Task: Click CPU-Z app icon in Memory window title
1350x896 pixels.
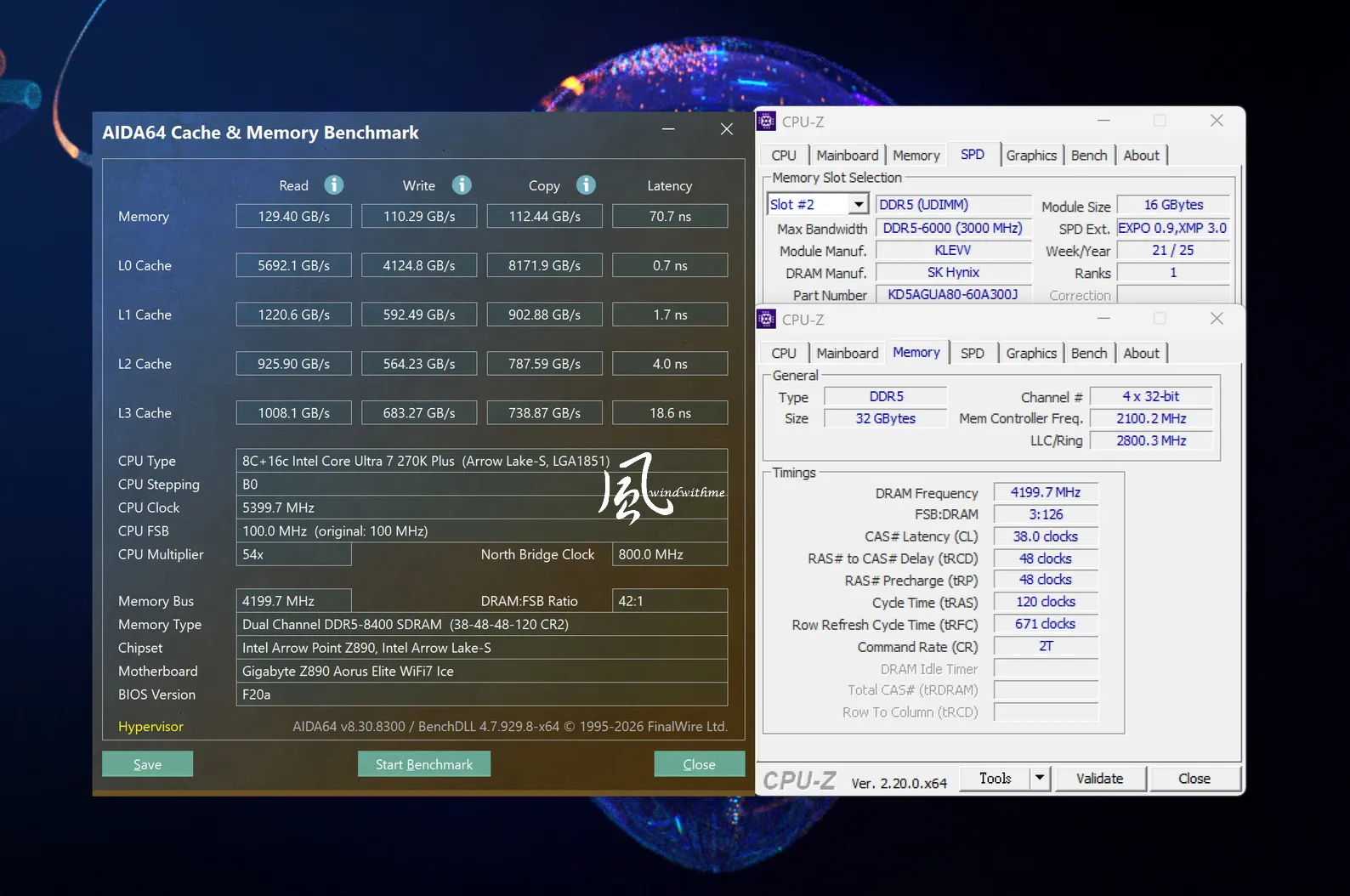Action: (x=767, y=319)
